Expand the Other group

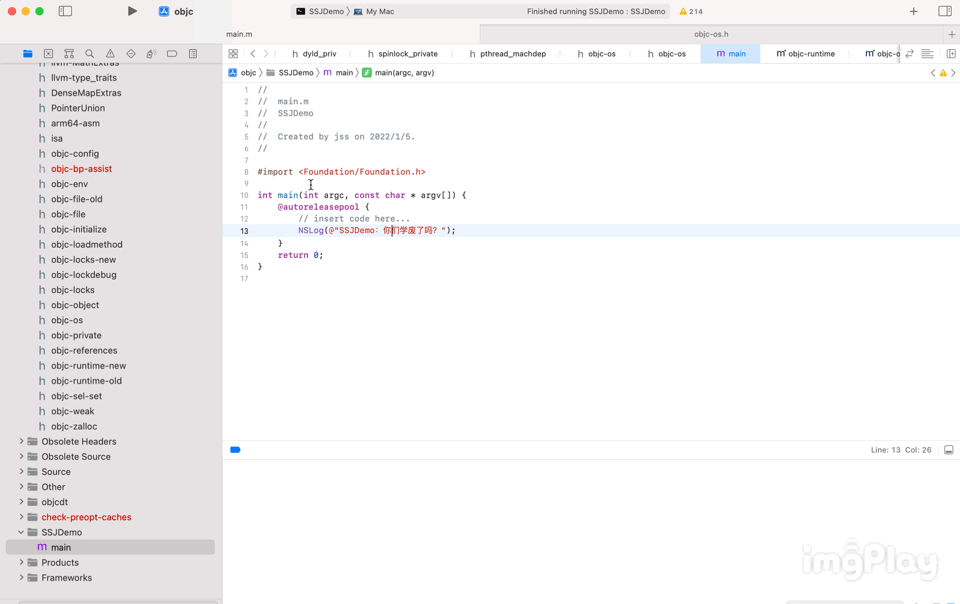tap(21, 487)
